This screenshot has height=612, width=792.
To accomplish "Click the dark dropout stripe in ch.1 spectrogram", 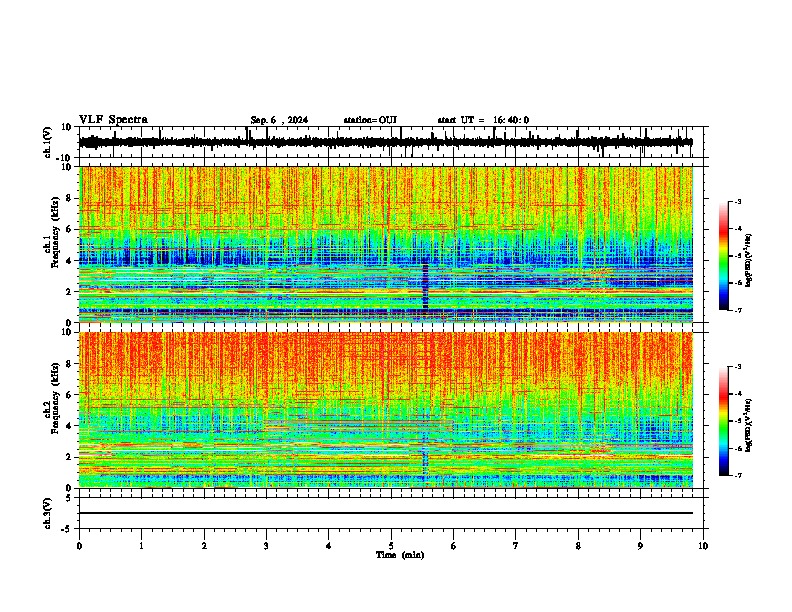I will (x=425, y=288).
